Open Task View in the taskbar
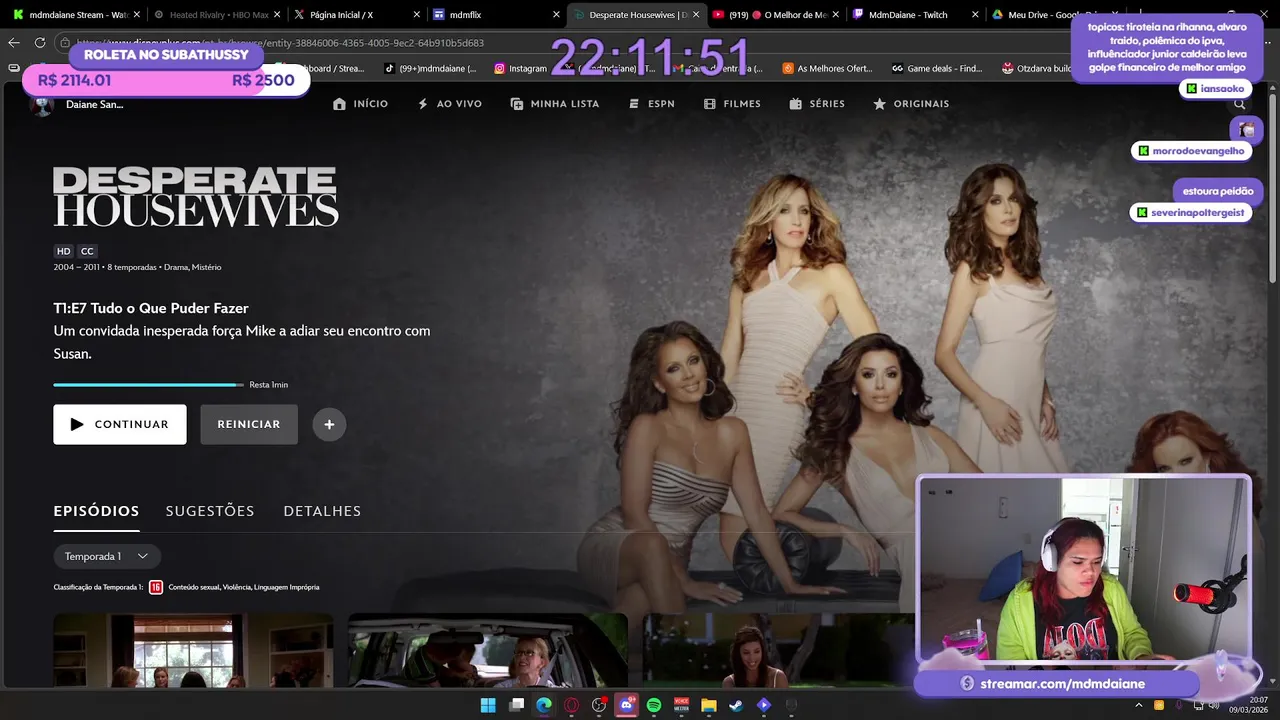This screenshot has height=720, width=1280. [x=516, y=705]
